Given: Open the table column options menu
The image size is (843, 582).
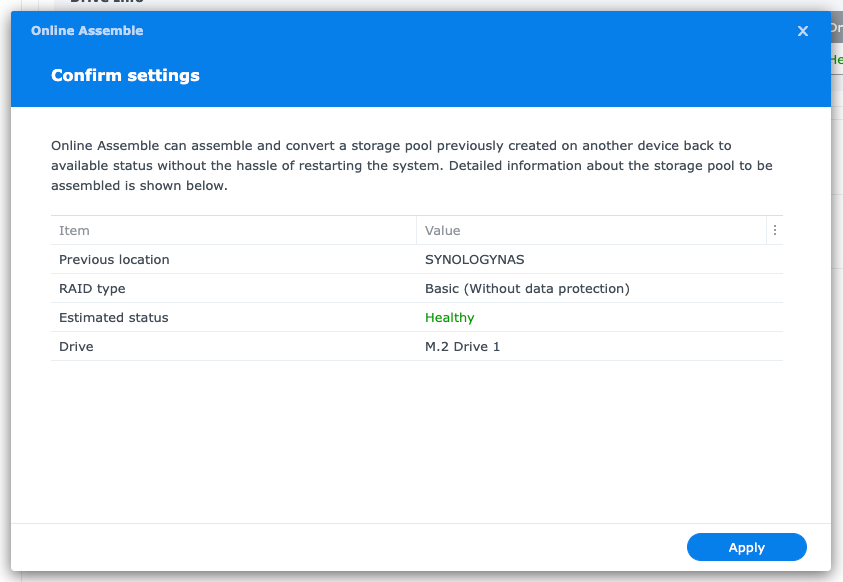Looking at the screenshot, I should click(775, 230).
